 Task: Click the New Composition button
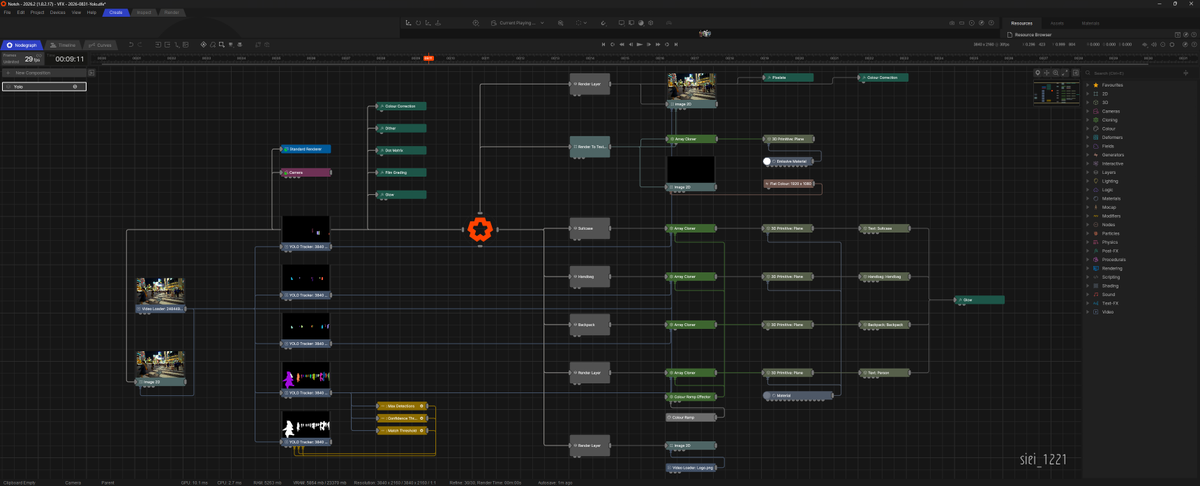pyautogui.click(x=44, y=73)
